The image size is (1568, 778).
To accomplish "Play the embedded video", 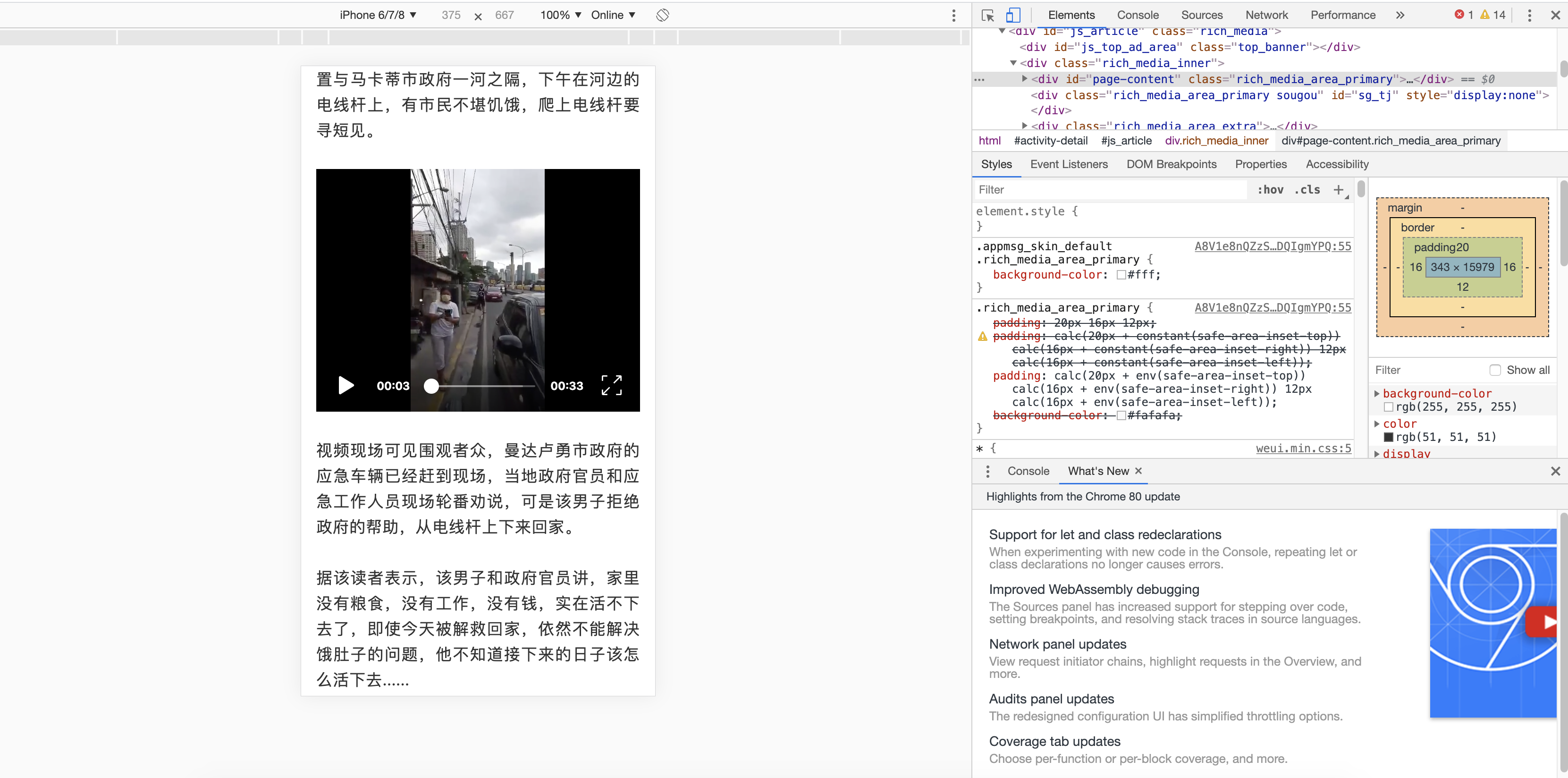I will tap(346, 385).
